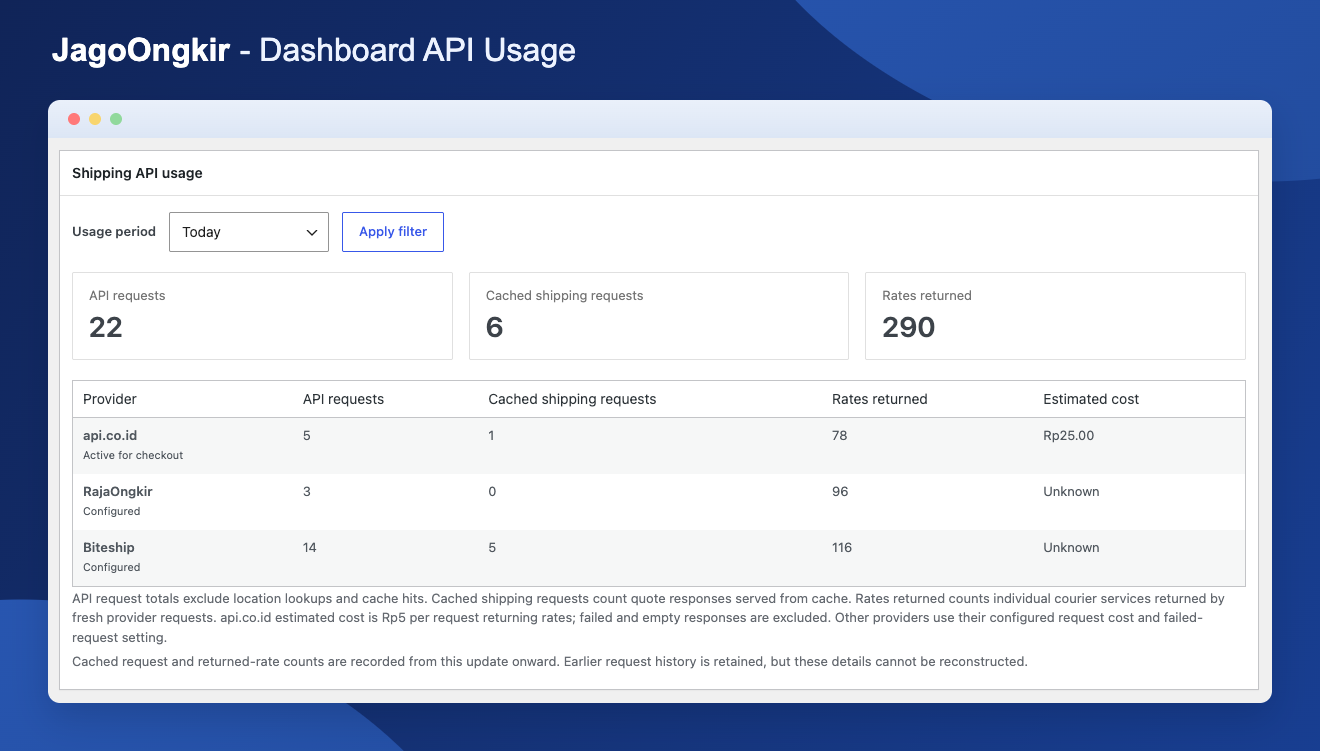
Task: Open the Usage period dropdown showing Today
Action: [249, 232]
